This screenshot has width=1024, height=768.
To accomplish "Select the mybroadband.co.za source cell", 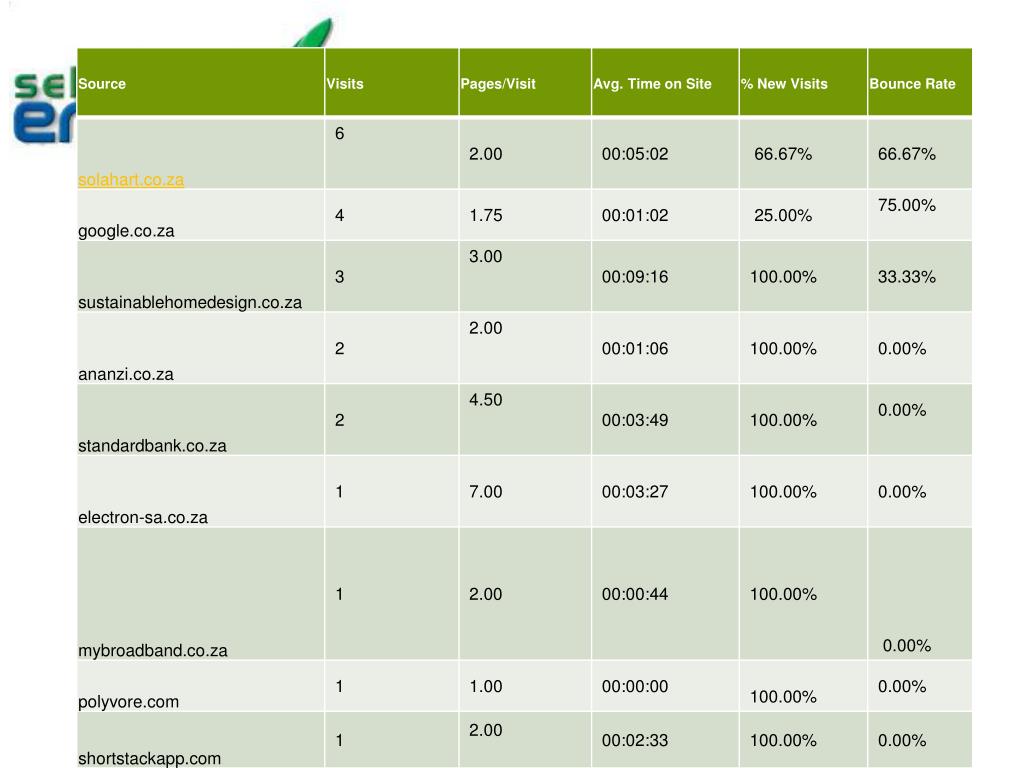I will click(200, 594).
